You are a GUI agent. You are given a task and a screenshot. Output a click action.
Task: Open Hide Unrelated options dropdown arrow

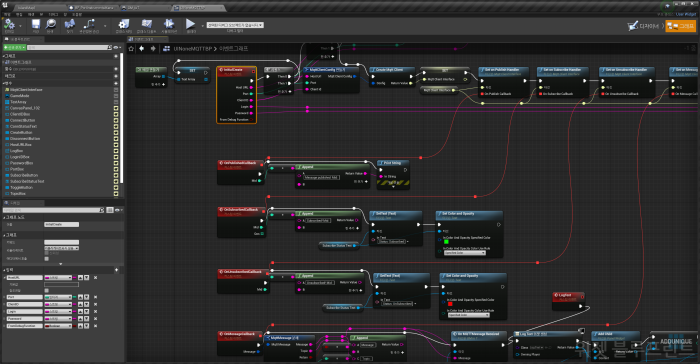click(104, 26)
